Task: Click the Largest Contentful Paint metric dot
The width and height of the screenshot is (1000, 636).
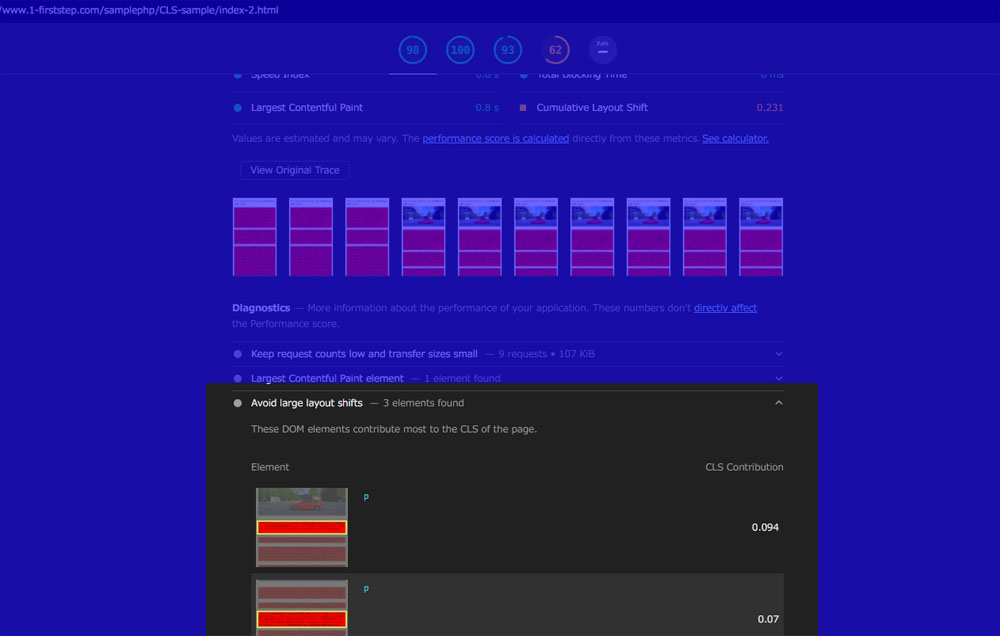Action: 238,108
